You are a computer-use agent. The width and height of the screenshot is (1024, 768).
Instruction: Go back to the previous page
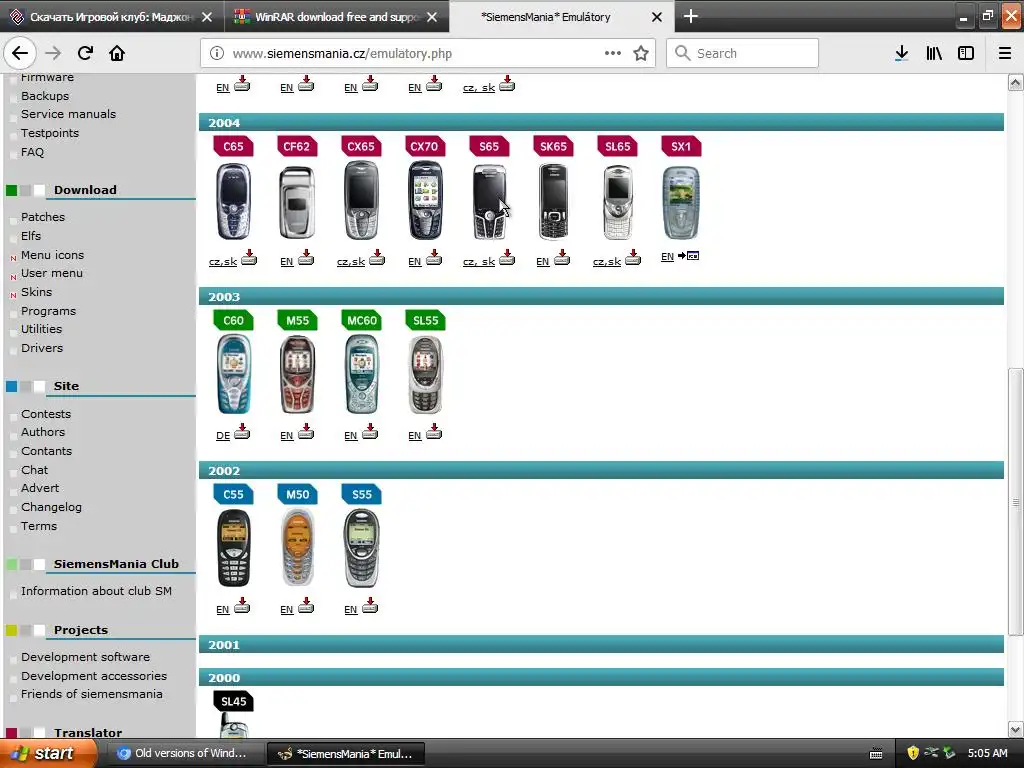20,53
